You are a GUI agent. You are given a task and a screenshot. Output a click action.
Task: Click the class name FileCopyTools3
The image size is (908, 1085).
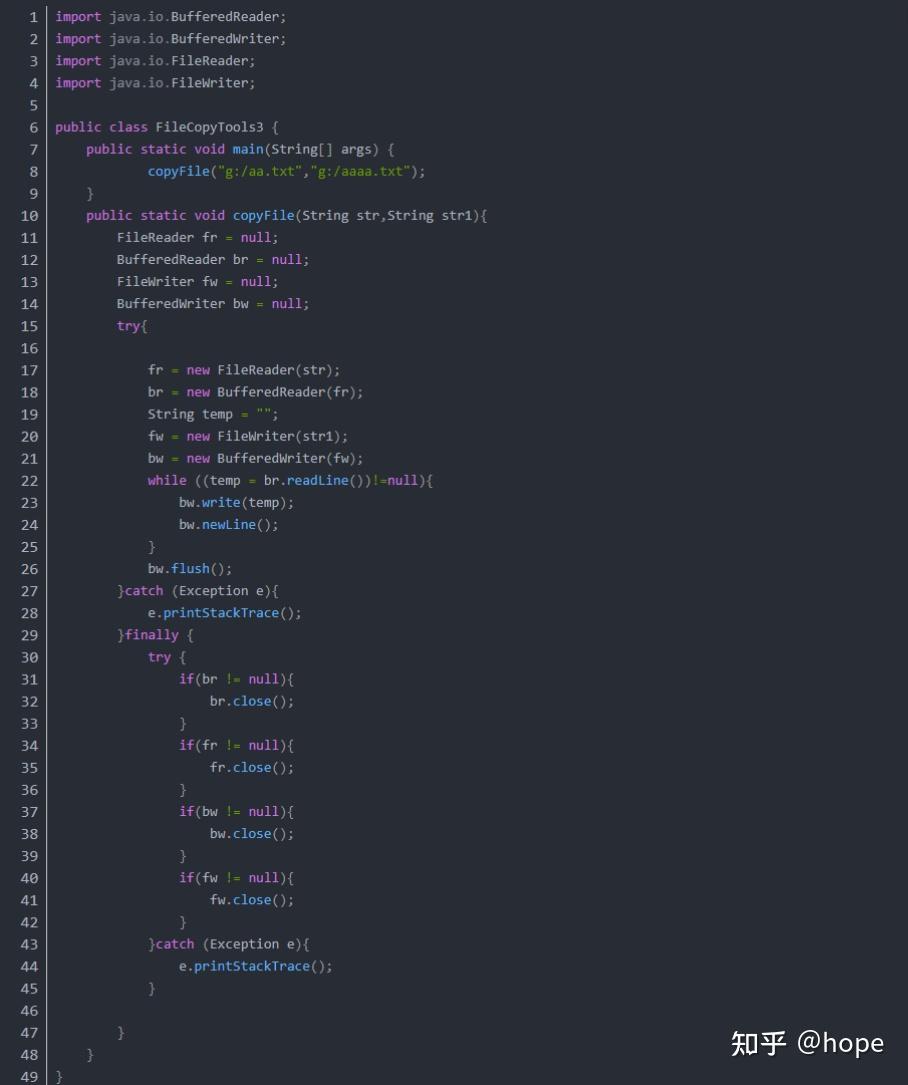coord(209,127)
